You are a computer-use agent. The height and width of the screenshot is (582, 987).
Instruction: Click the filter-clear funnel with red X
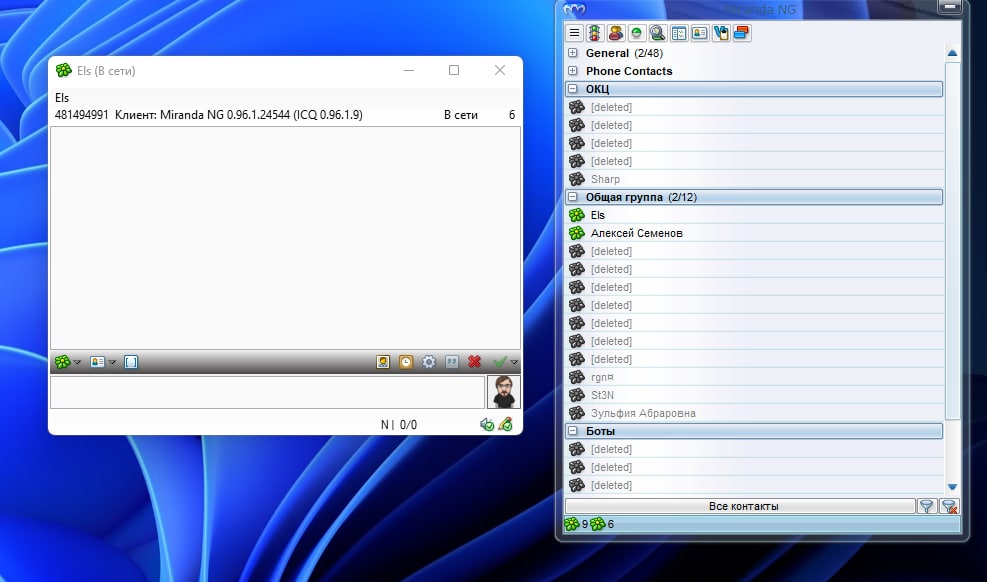(949, 506)
